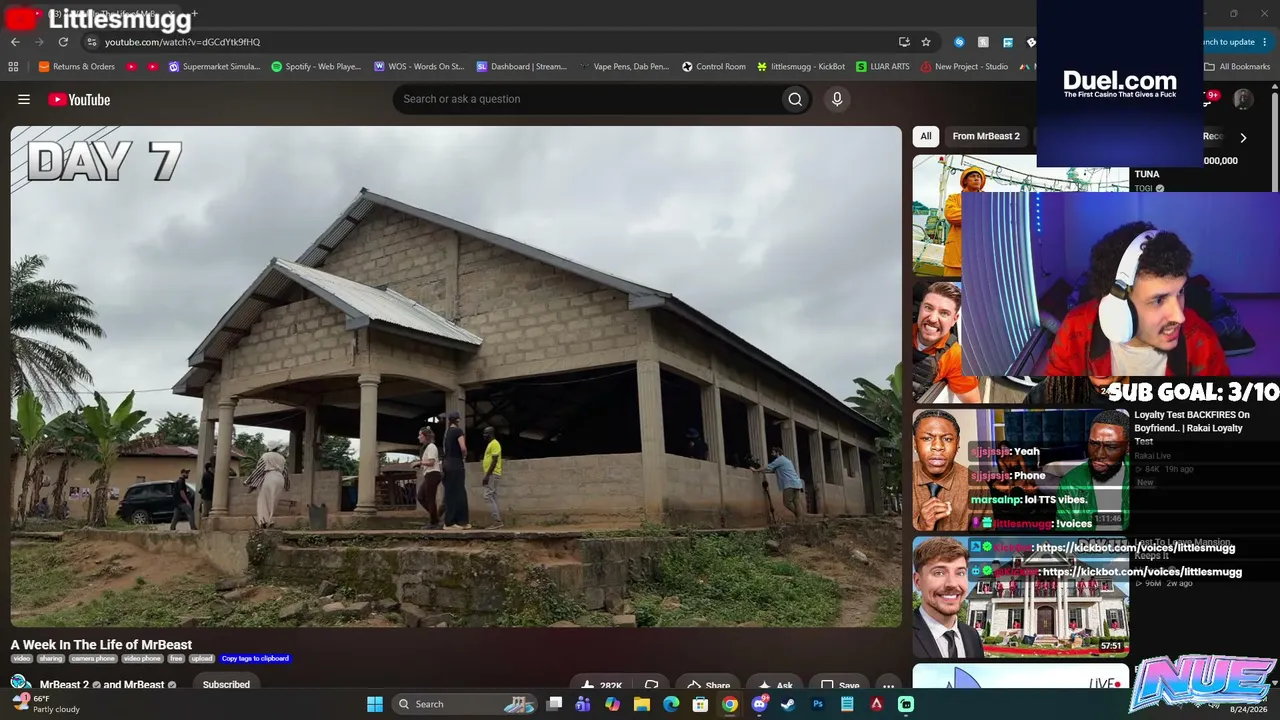Toggle the Subscribed button for MrBeast 2
This screenshot has width=1280, height=720.
226,685
